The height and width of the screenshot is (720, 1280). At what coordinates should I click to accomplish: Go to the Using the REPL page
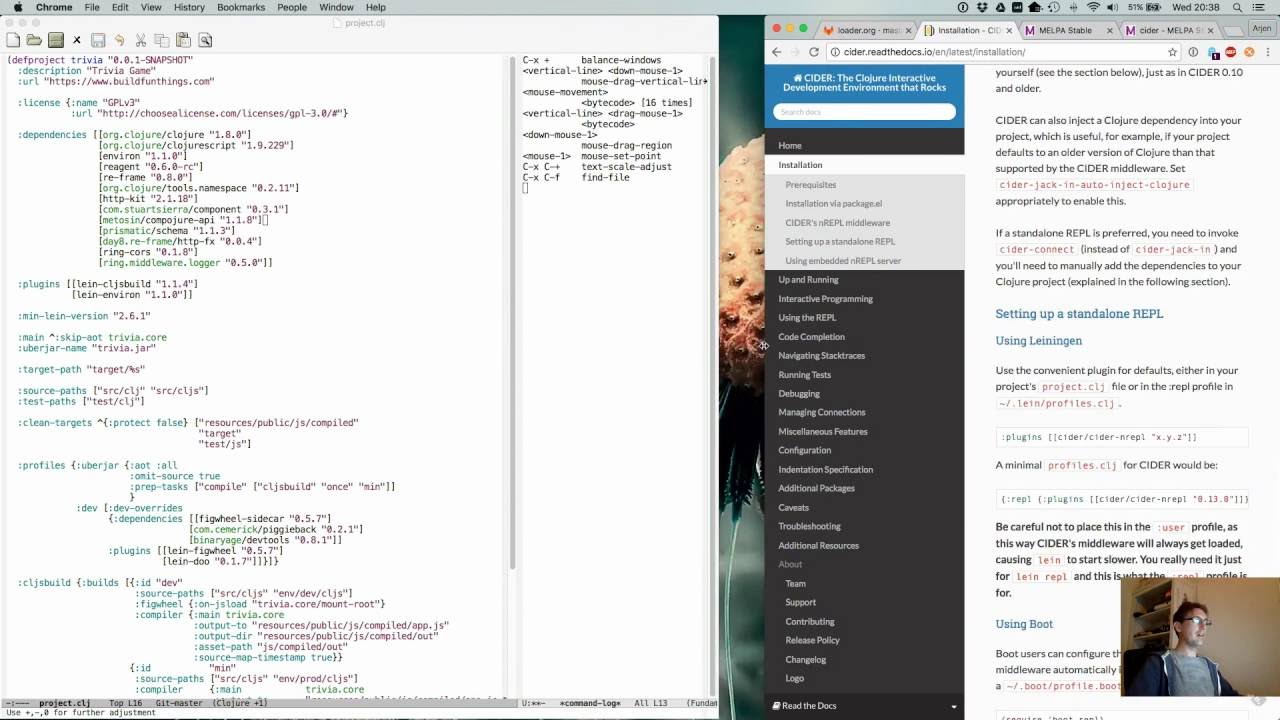(807, 318)
